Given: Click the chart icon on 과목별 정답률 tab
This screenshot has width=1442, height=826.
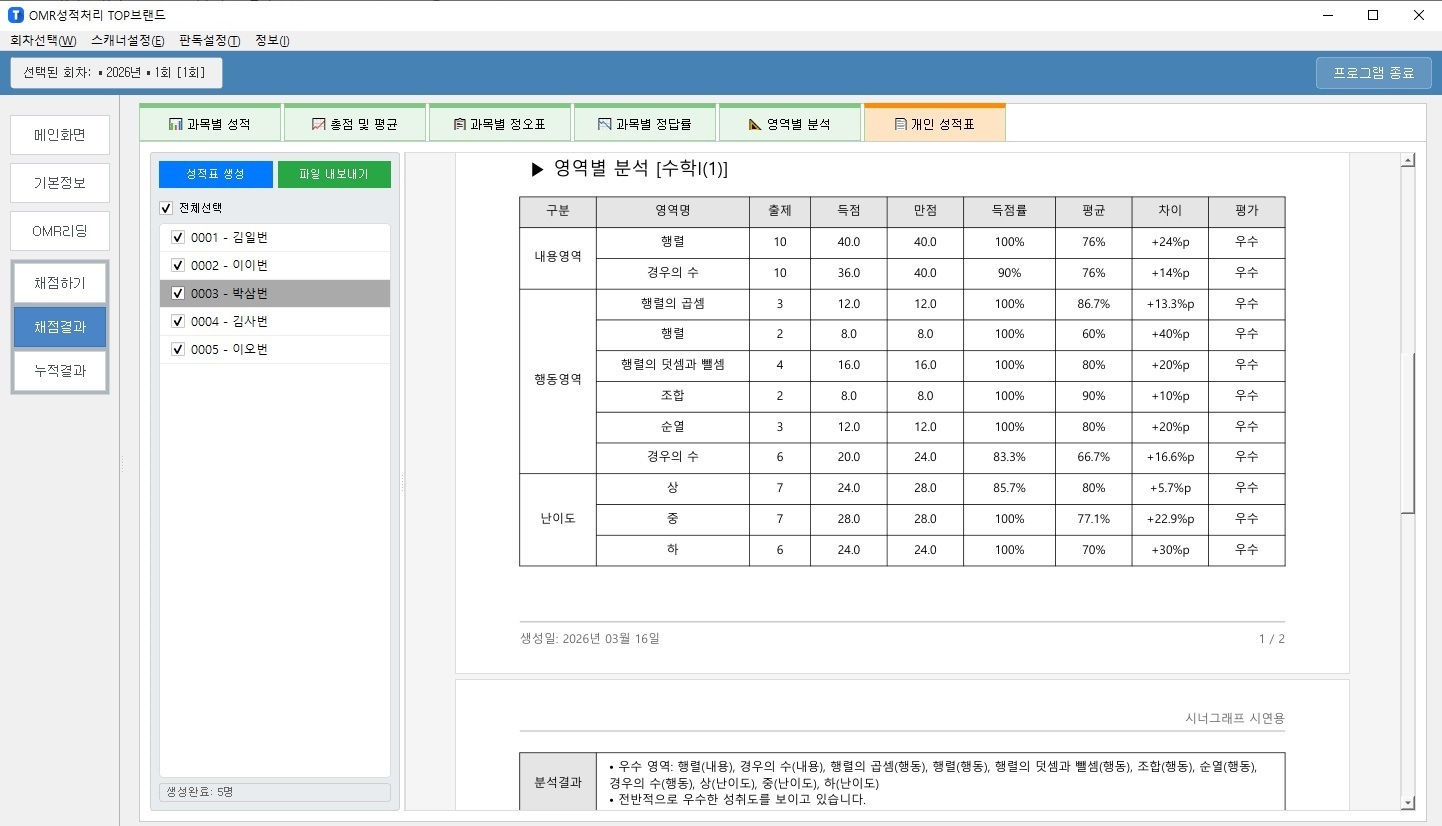Looking at the screenshot, I should click(604, 125).
